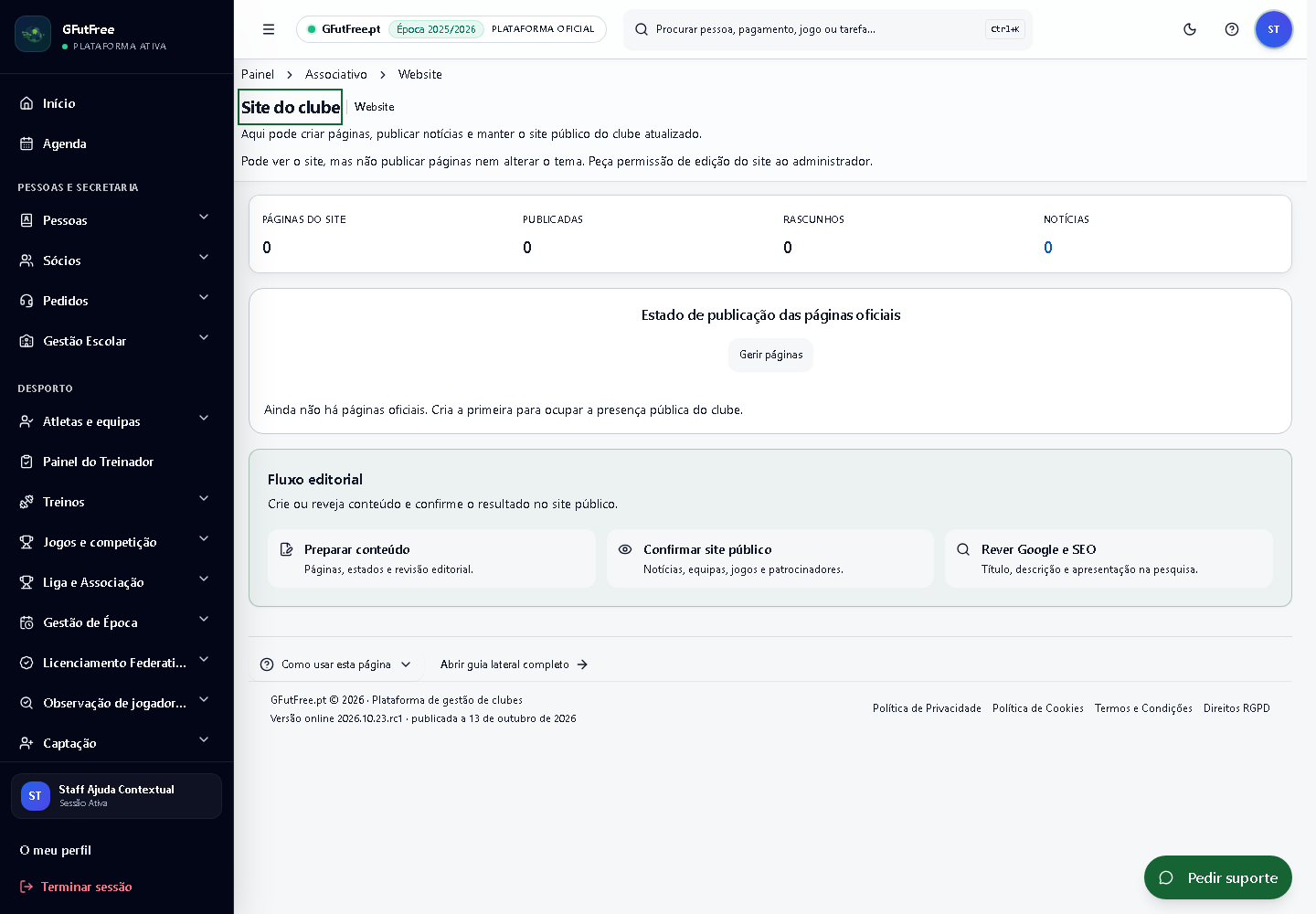Image resolution: width=1316 pixels, height=914 pixels.
Task: Click the Licenciamento Federativo badge icon
Action: coord(27,663)
